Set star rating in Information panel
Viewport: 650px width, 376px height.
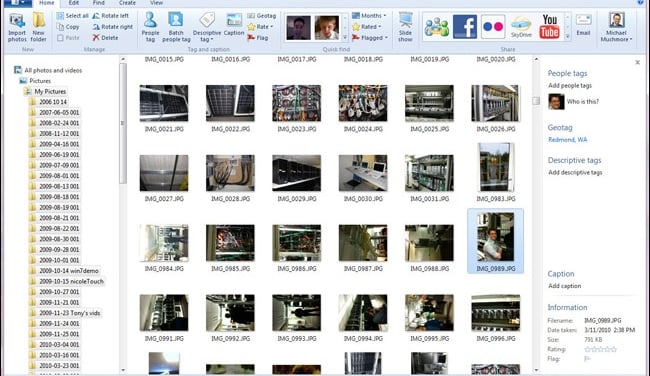tap(600, 349)
